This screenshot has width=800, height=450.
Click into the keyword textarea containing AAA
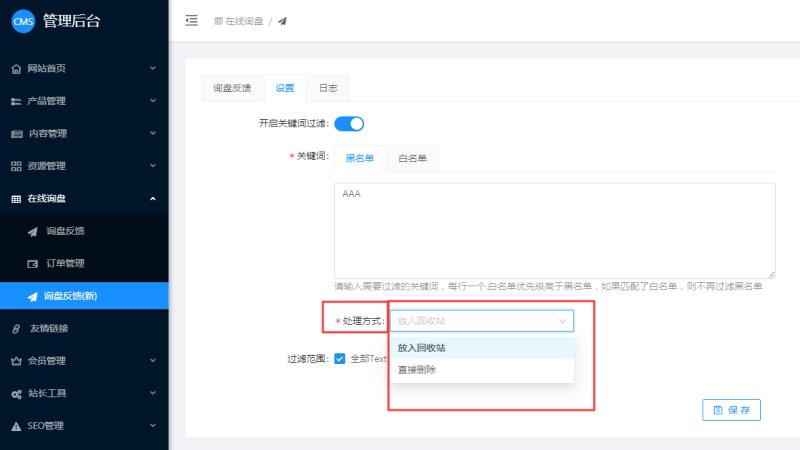coord(554,230)
